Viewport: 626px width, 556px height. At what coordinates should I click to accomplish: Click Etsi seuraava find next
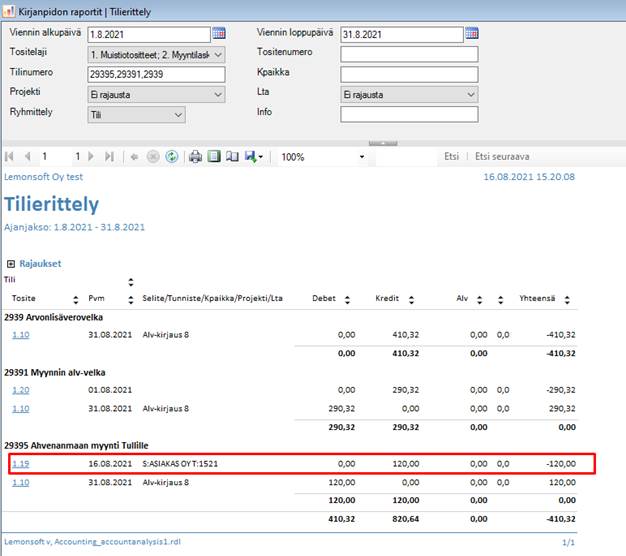[x=501, y=157]
